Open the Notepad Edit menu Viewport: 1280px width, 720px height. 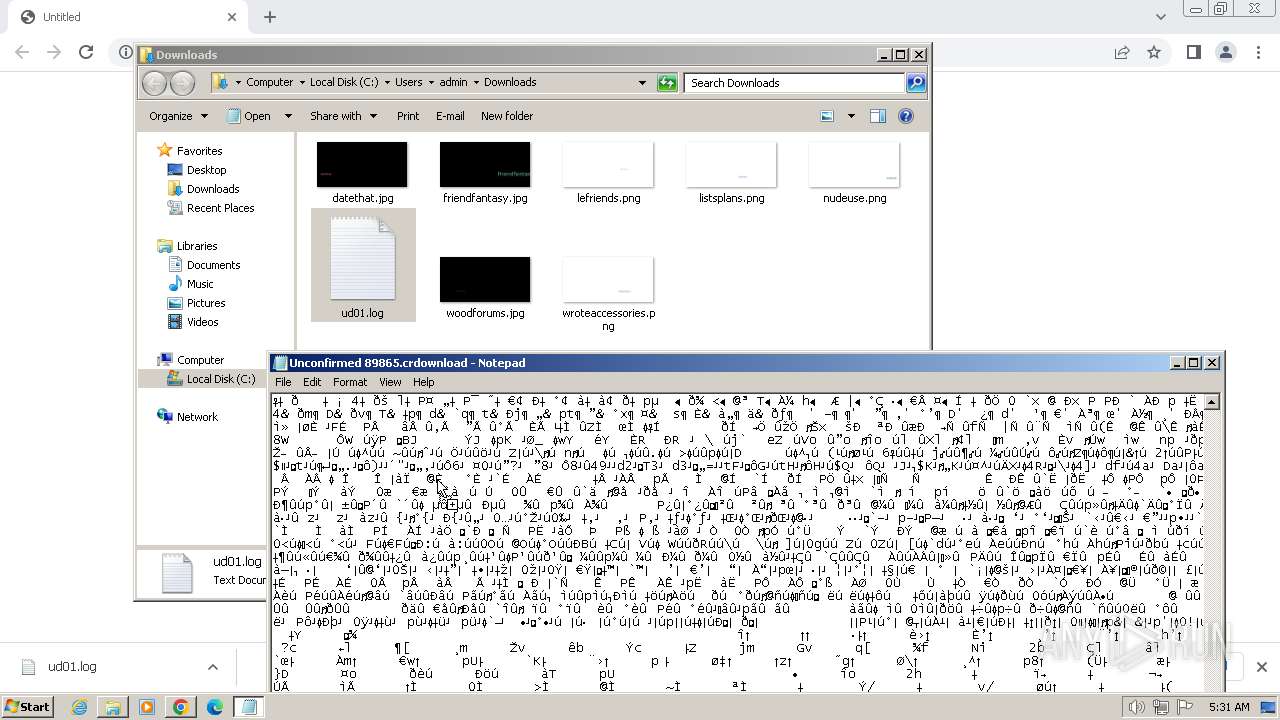pyautogui.click(x=312, y=382)
